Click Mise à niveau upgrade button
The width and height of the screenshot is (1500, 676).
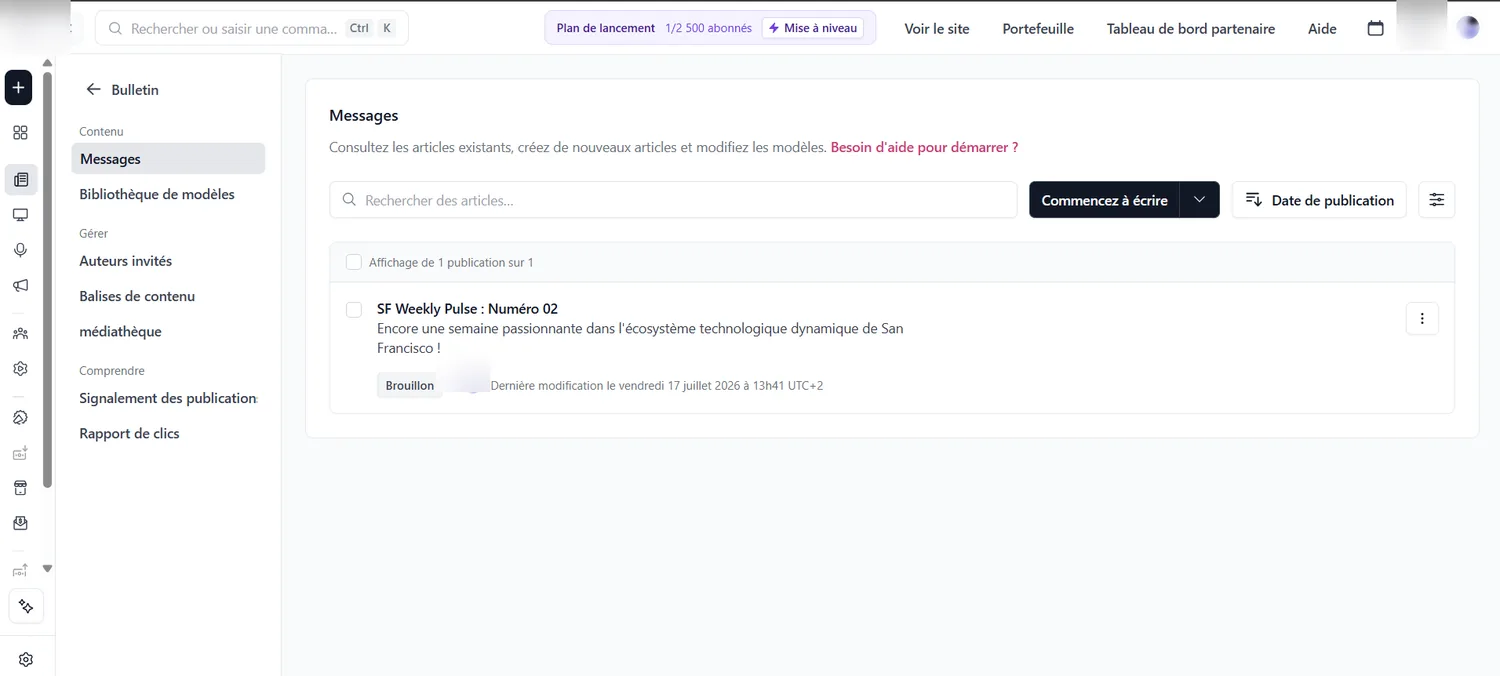click(813, 28)
